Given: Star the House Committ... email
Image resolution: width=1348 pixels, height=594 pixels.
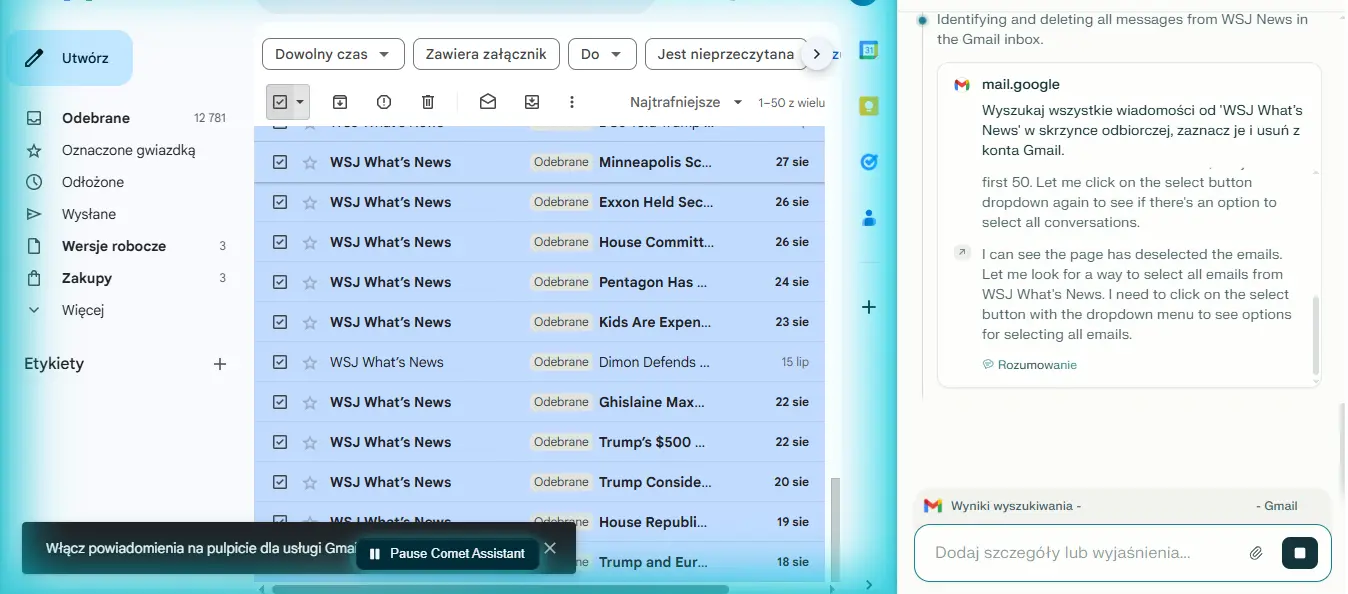Looking at the screenshot, I should (310, 242).
